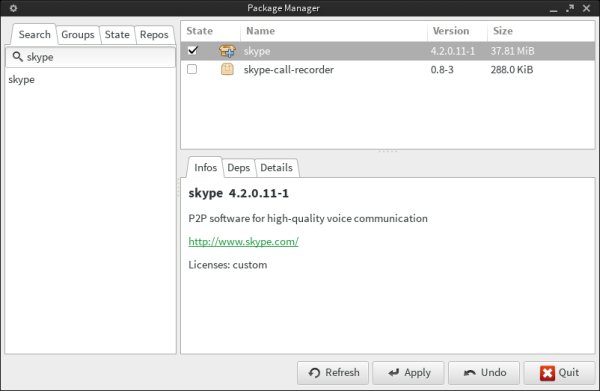Click the 288.0 KiB size cell
This screenshot has height=391, width=600.
tap(512, 70)
